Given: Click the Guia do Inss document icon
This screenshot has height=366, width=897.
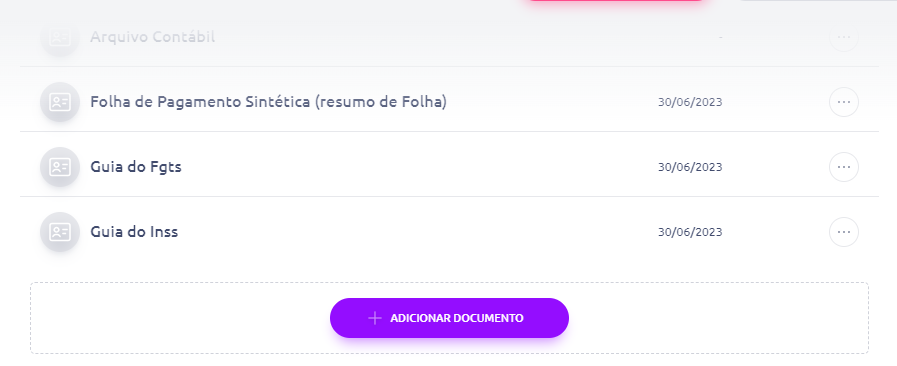Looking at the screenshot, I should pos(59,232).
